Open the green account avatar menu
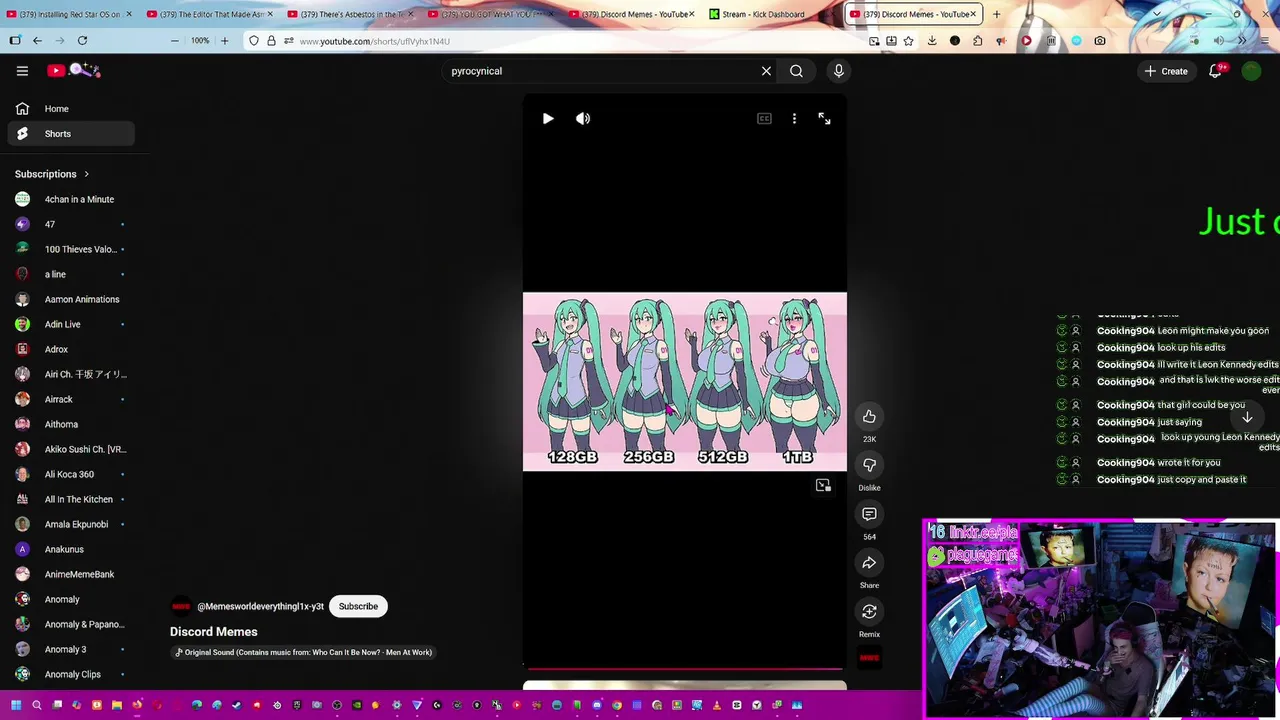 (x=1251, y=71)
